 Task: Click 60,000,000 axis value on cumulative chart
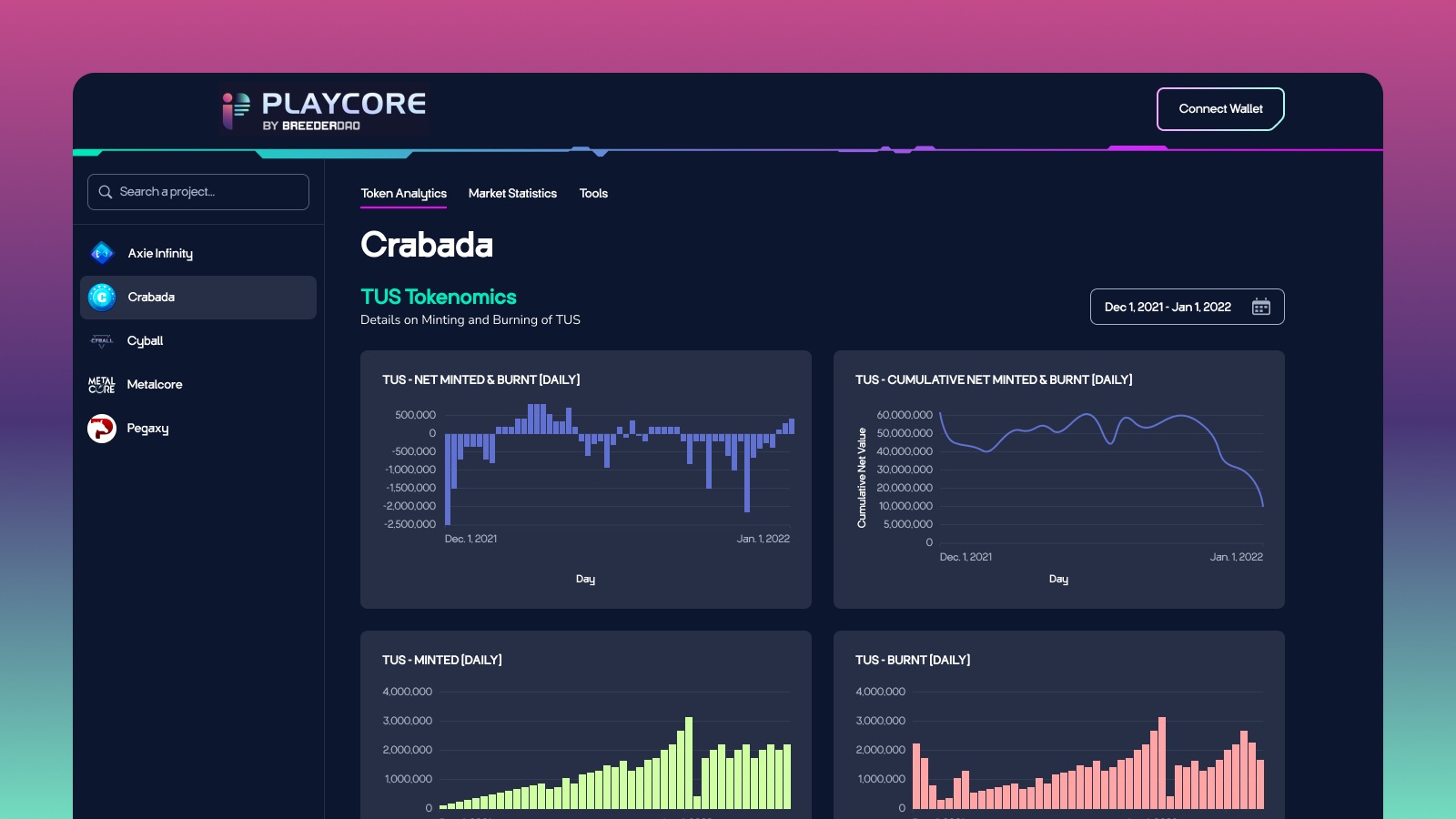[x=905, y=415]
